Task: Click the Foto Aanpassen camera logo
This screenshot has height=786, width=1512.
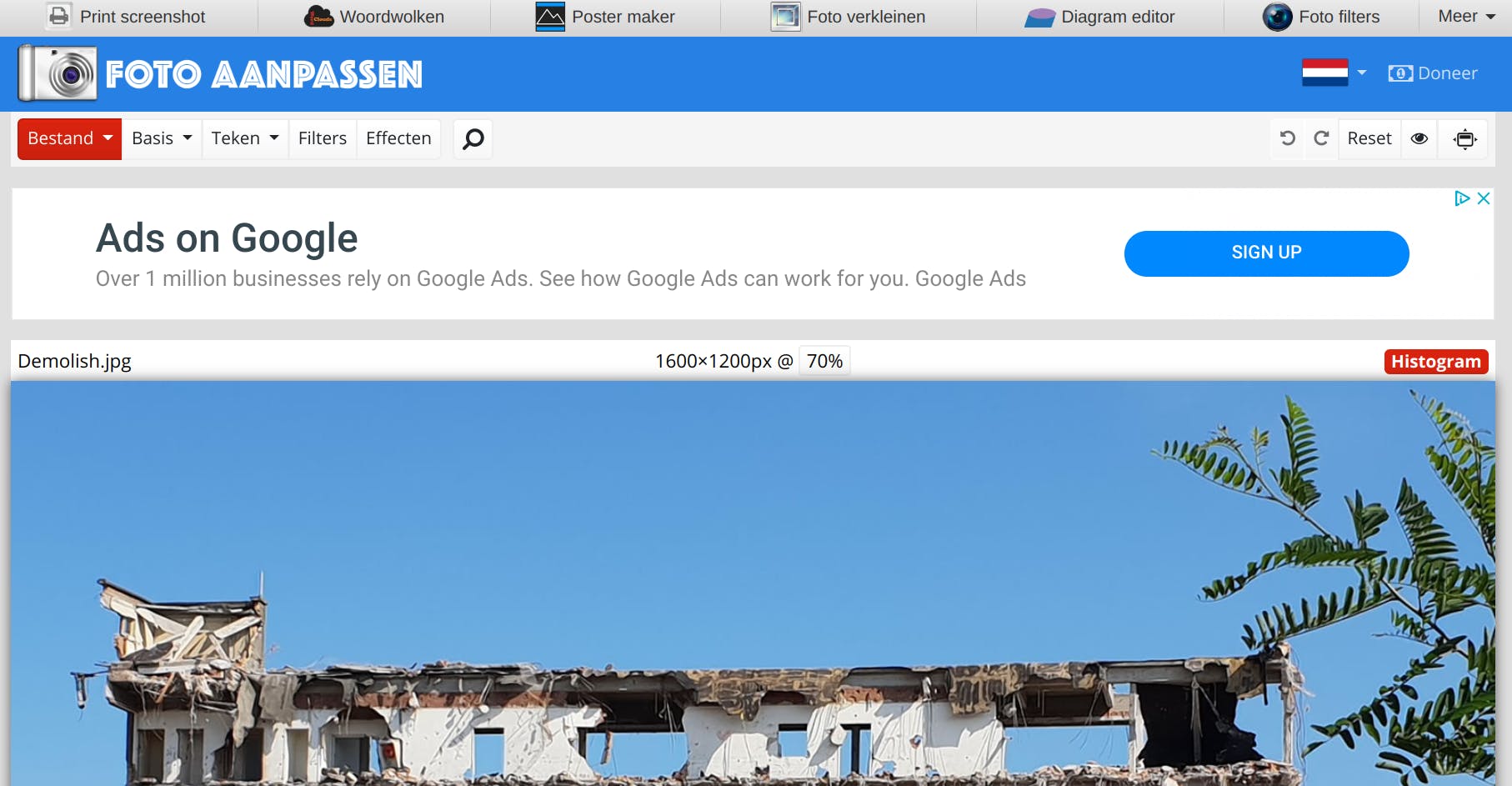Action: (58, 73)
